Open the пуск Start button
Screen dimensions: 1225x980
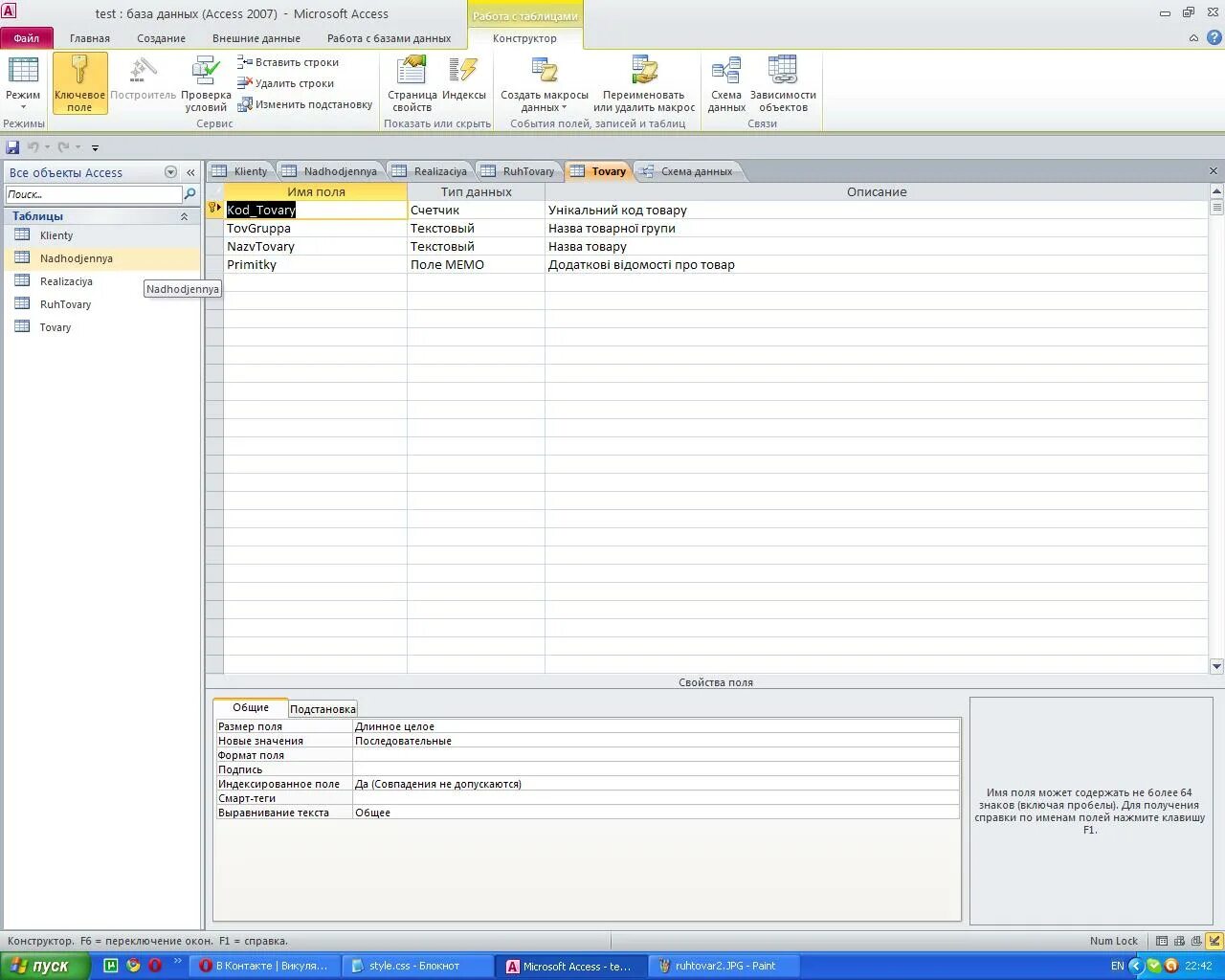(45, 966)
